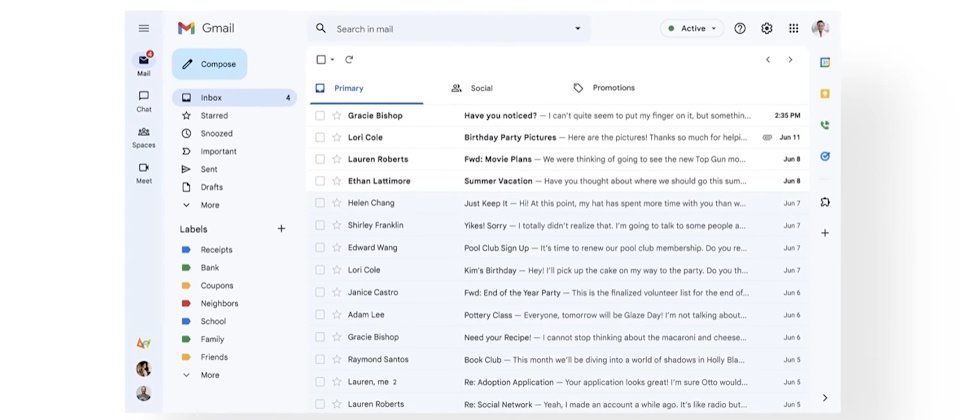Open Spaces in the left rail
Screen dimensions: 960x420
(x=144, y=136)
